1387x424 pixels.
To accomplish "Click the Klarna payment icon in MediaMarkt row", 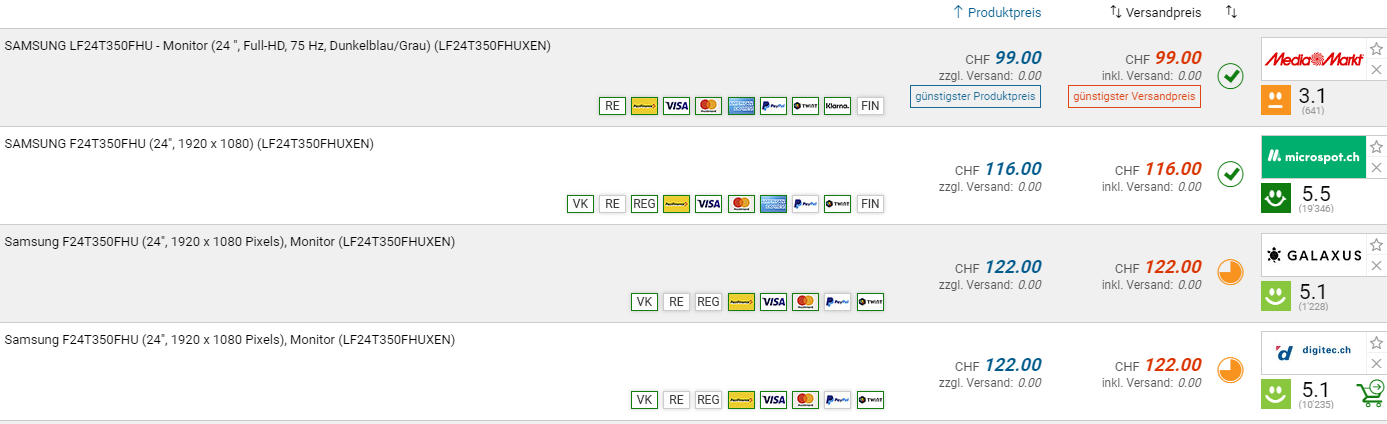I will (837, 105).
